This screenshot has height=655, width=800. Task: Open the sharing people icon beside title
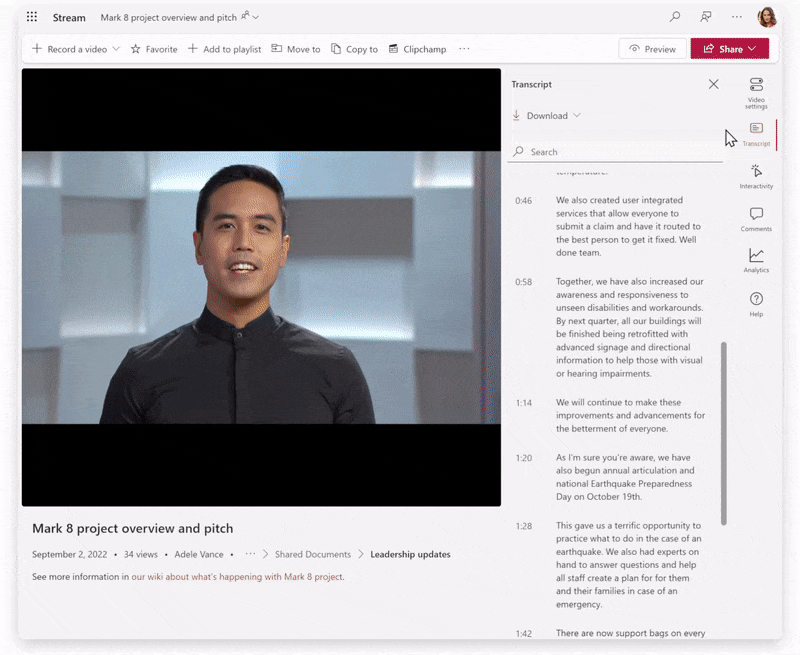(x=245, y=16)
